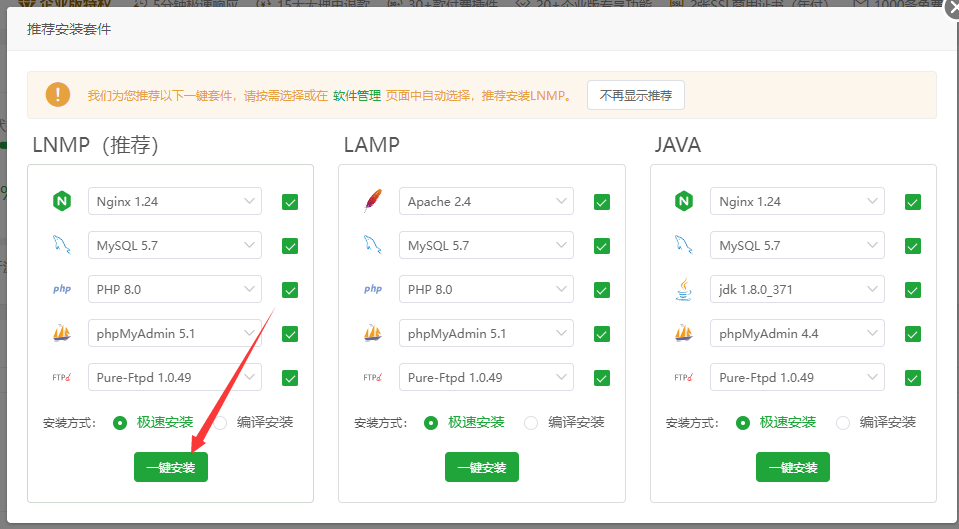This screenshot has width=959, height=529.
Task: Click the LAMP heading
Action: [372, 145]
